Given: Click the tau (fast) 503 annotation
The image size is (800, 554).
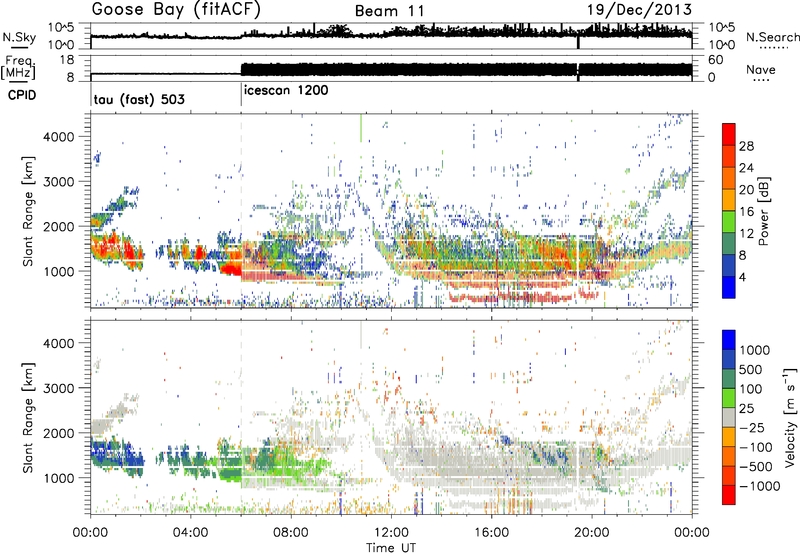Looking at the screenshot, I should coord(139,99).
